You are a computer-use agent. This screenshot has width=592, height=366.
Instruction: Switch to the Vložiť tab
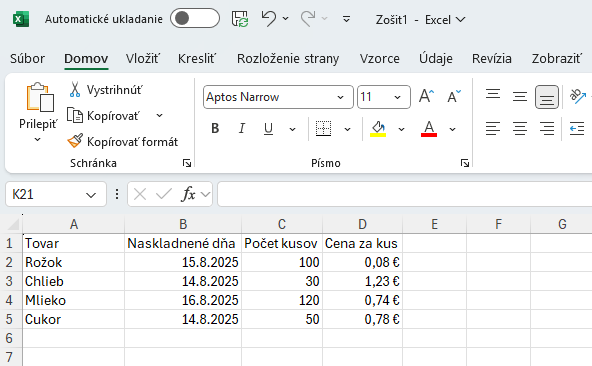click(x=143, y=59)
